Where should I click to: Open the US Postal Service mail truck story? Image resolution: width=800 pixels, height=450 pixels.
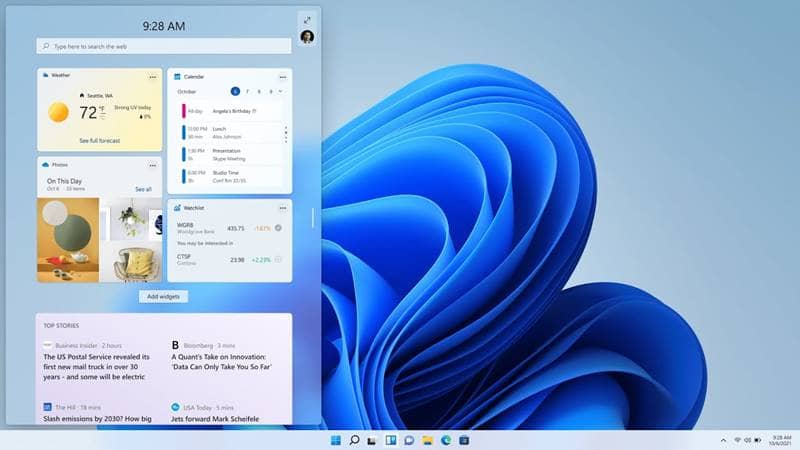pyautogui.click(x=97, y=367)
